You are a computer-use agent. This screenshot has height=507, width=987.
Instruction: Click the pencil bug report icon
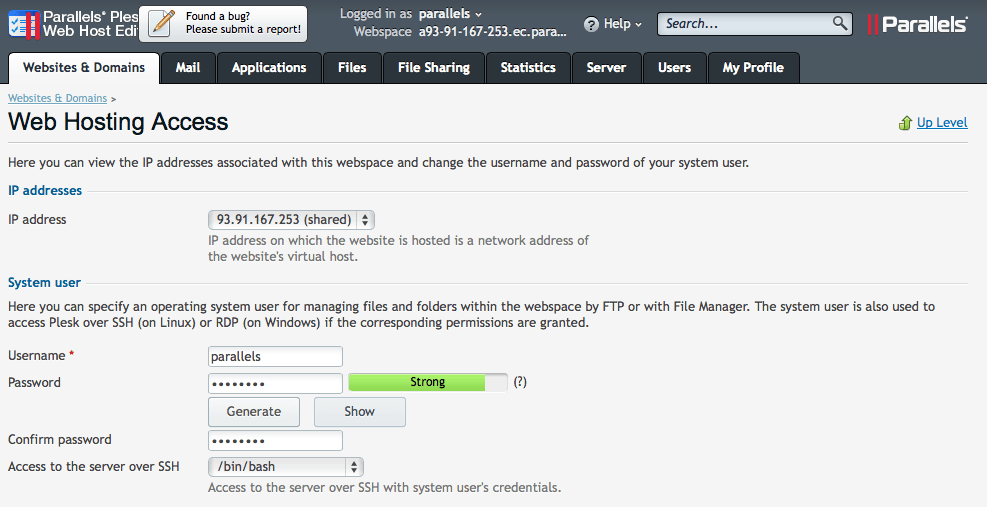(163, 24)
